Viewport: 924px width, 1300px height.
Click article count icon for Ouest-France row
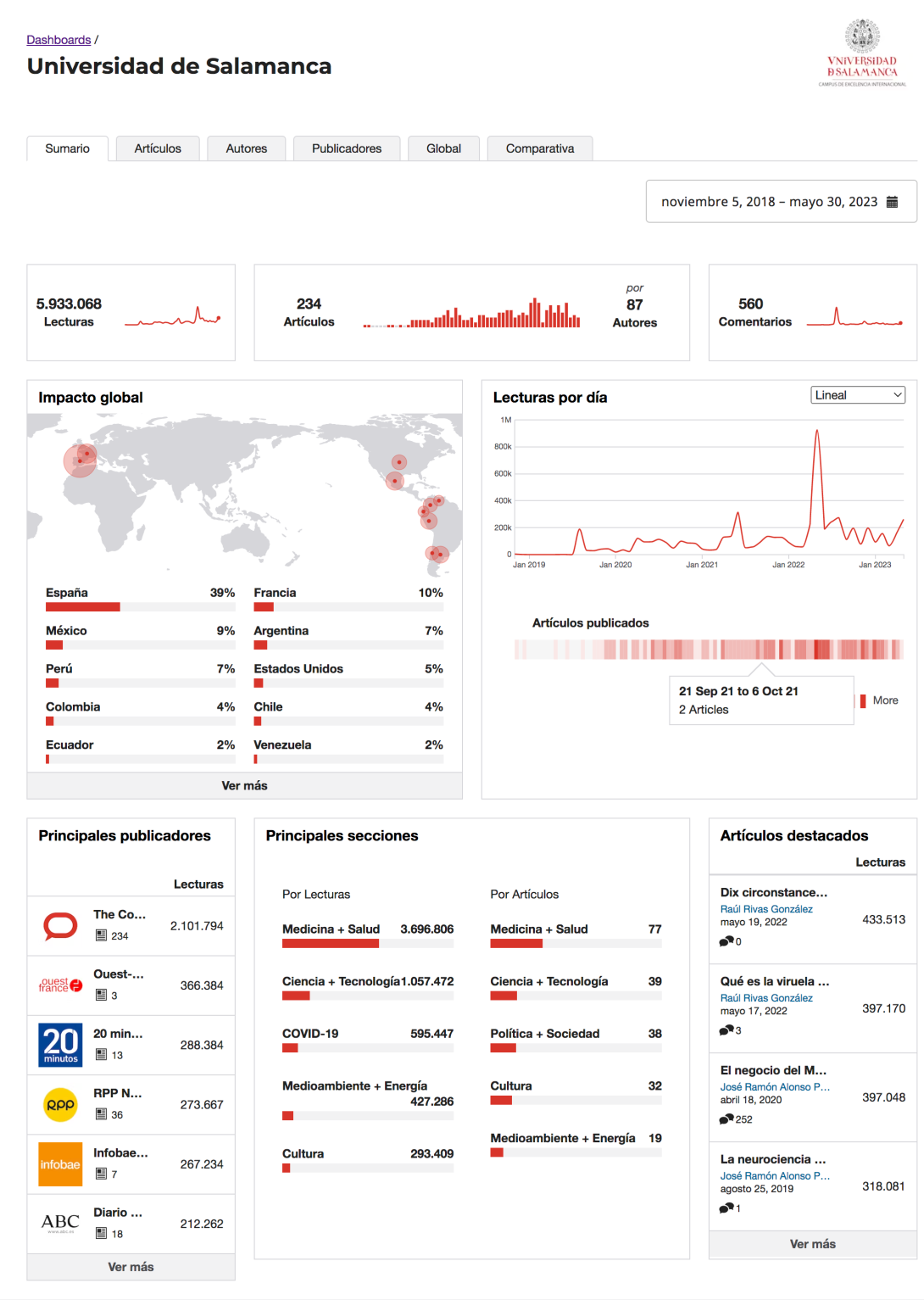tap(101, 996)
